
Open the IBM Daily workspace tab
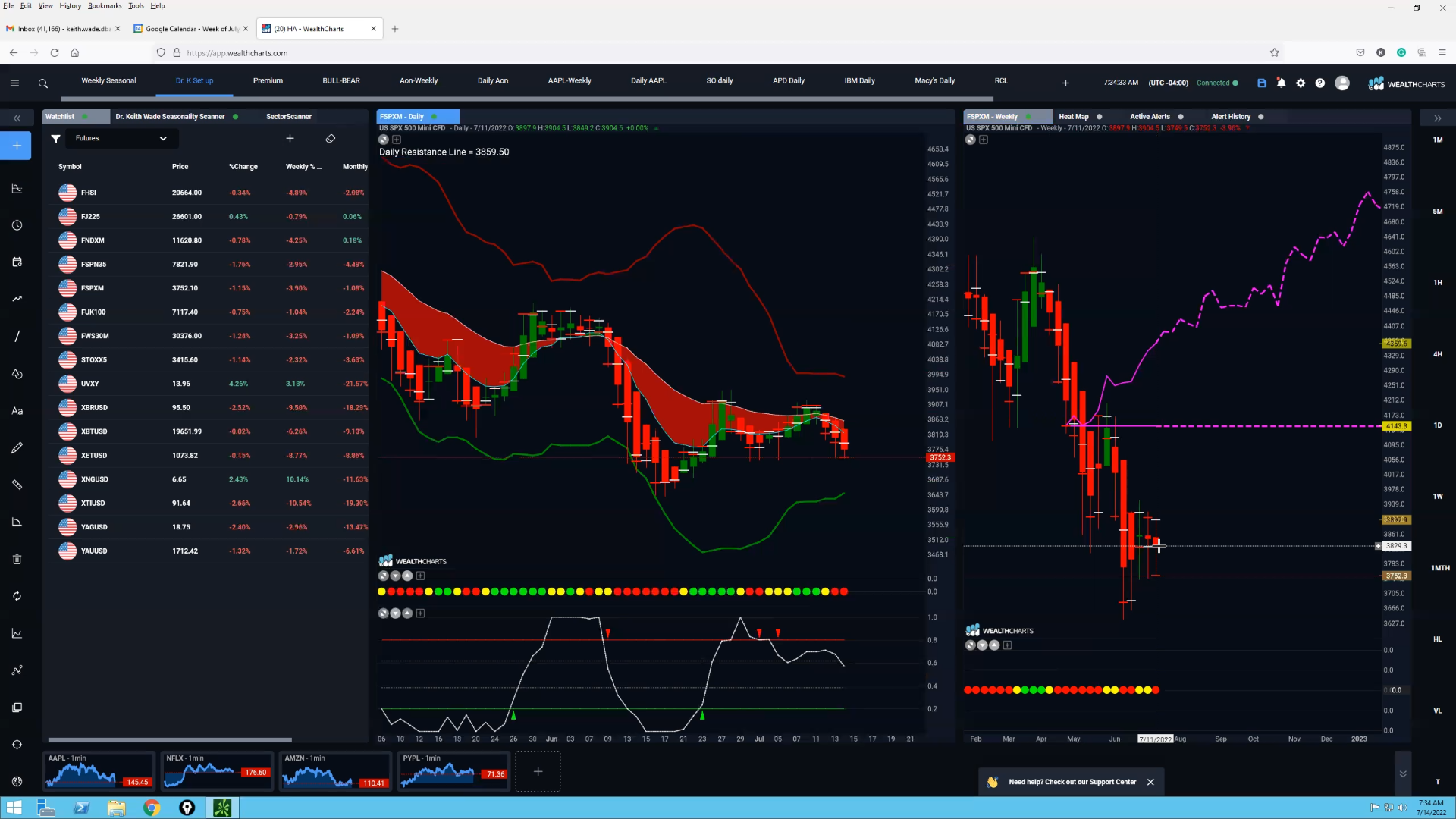[859, 80]
